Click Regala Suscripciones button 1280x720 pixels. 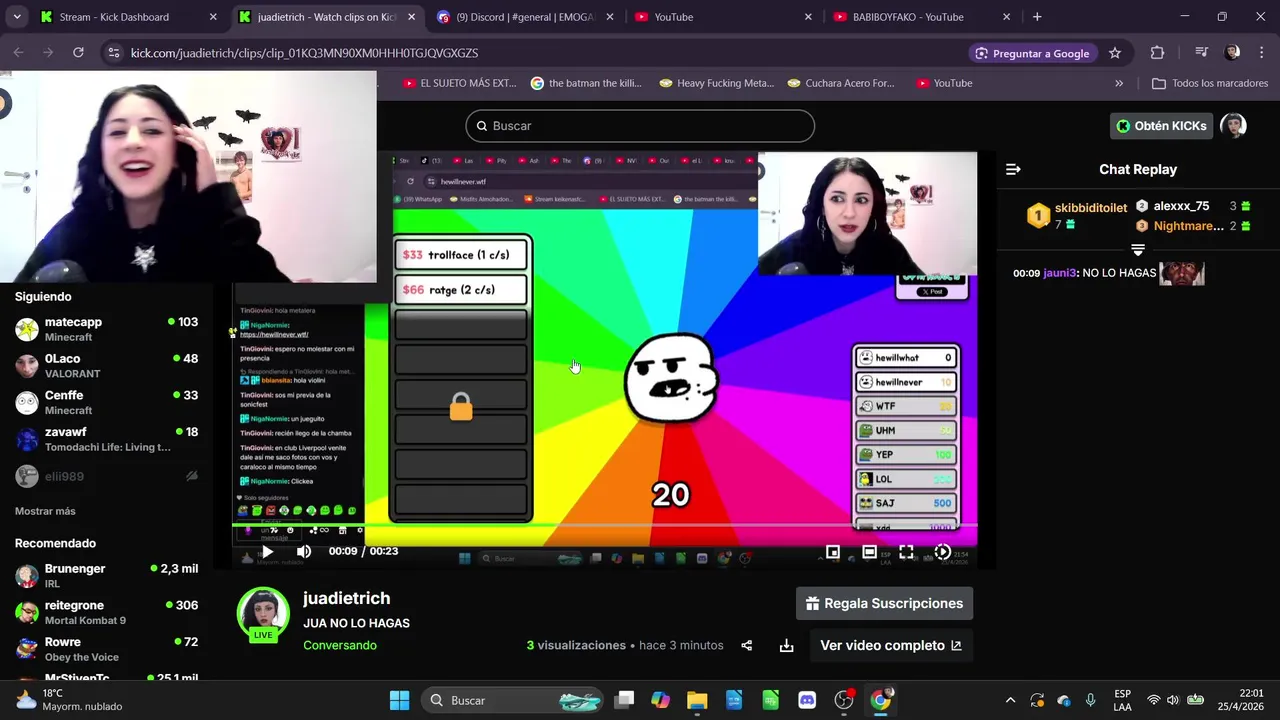(884, 603)
